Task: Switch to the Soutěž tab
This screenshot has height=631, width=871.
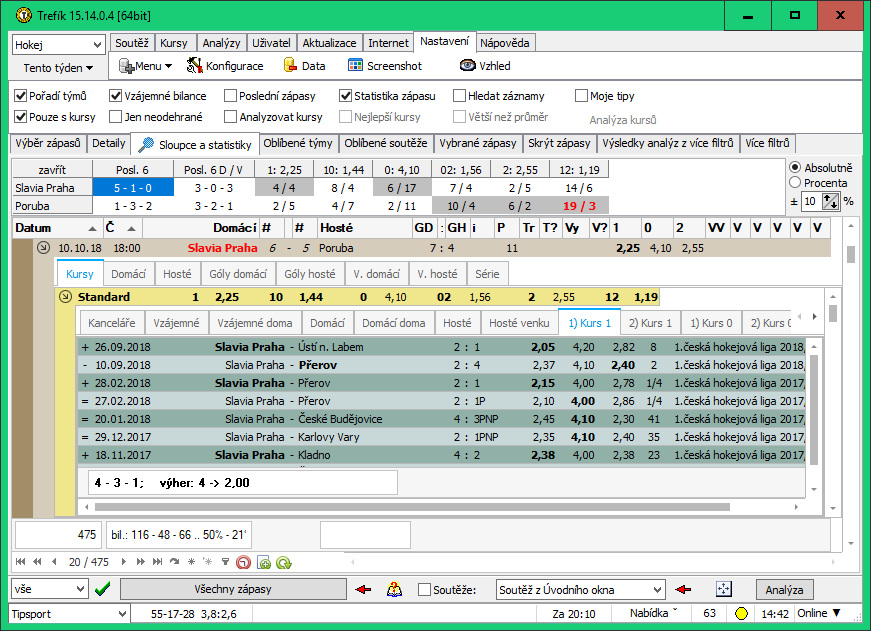Action: tap(132, 43)
